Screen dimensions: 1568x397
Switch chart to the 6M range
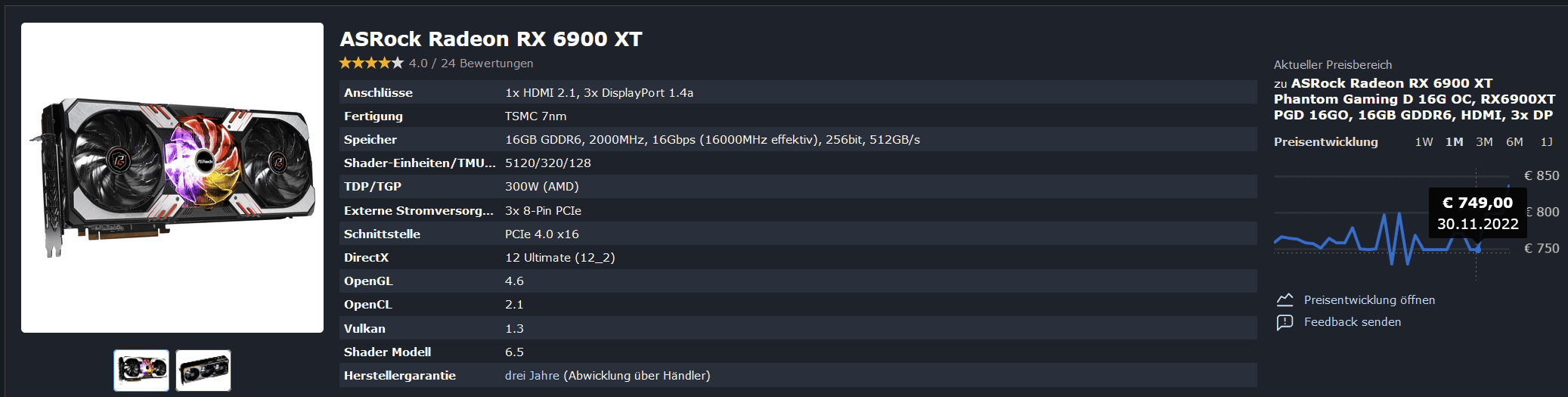point(1514,142)
